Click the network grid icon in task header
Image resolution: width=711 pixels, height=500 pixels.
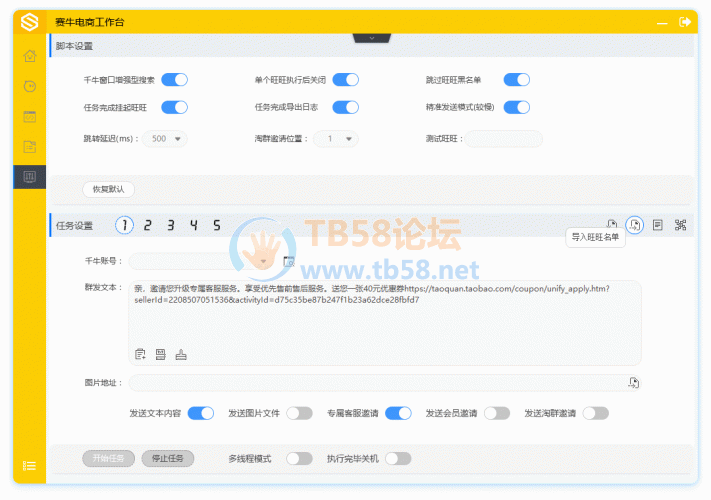(x=681, y=225)
